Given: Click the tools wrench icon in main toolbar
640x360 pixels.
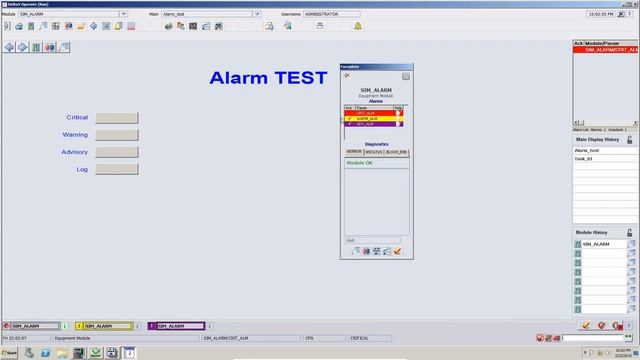Looking at the screenshot, I should click(219, 26).
